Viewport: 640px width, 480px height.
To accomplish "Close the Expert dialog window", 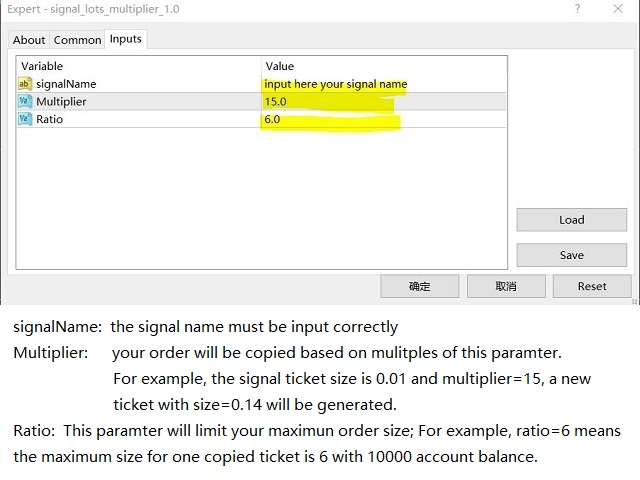I will (x=618, y=9).
